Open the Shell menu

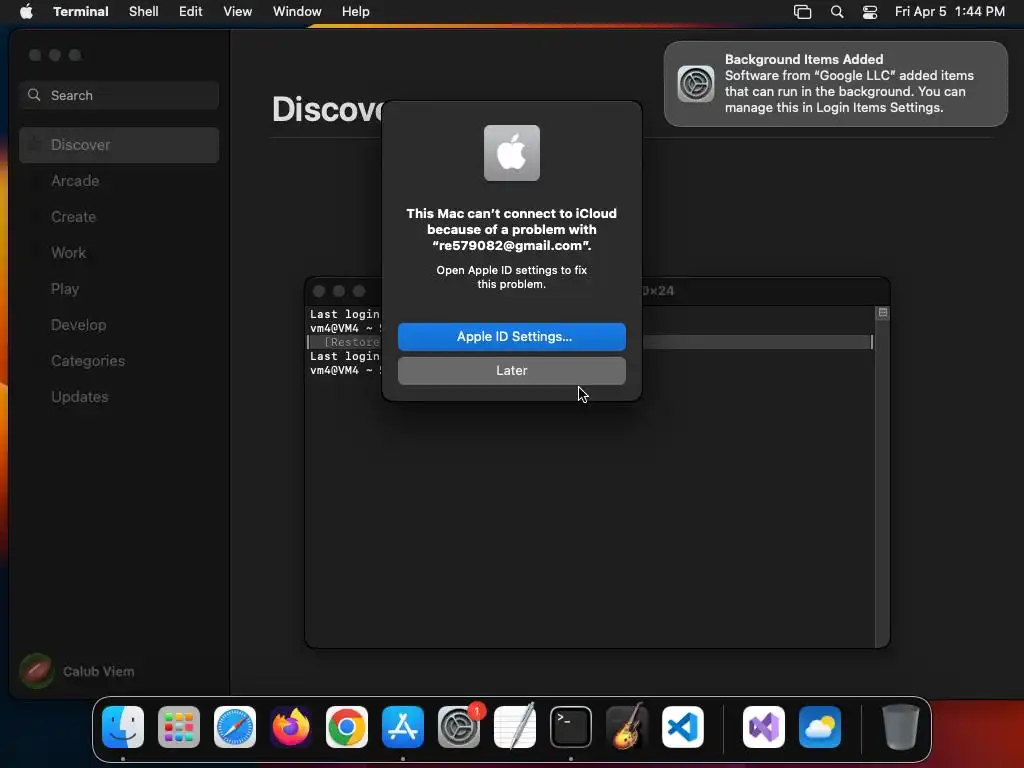(x=144, y=12)
